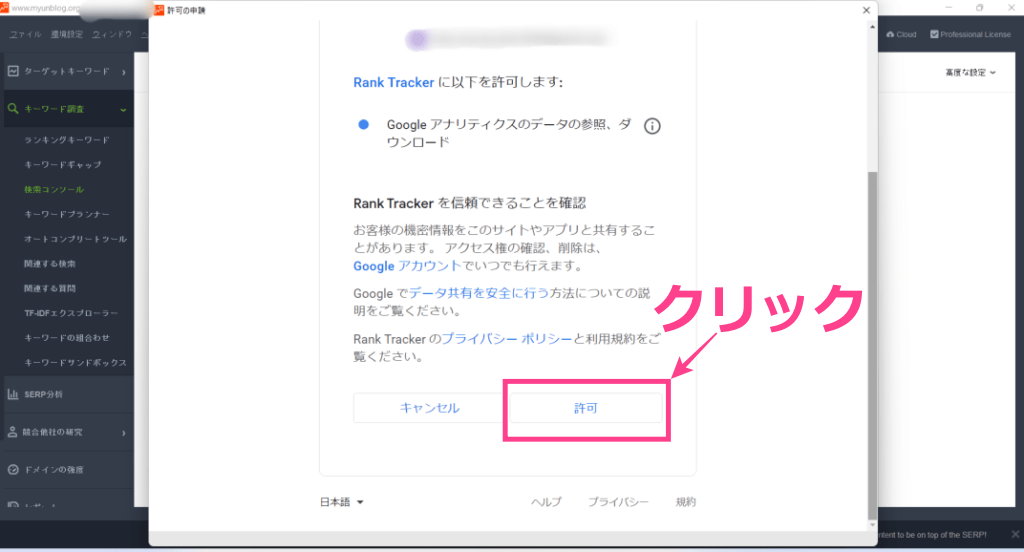The image size is (1024, 552).
Task: Open the SERP分析 section label
Action: click(x=44, y=395)
